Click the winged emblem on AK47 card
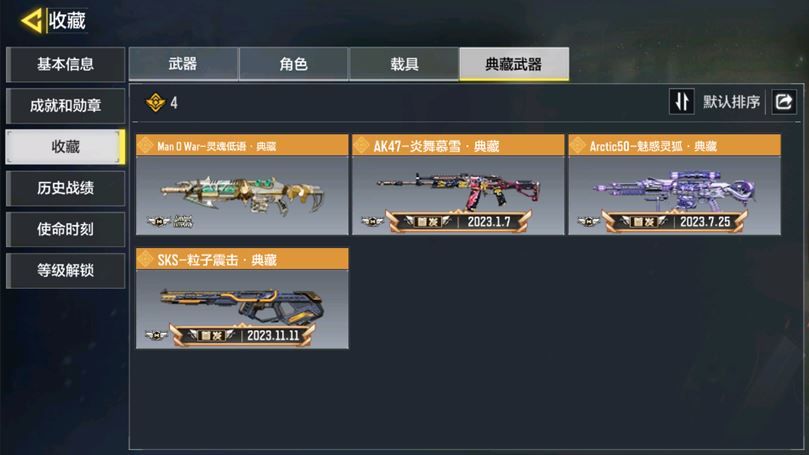The image size is (809, 455). [372, 222]
